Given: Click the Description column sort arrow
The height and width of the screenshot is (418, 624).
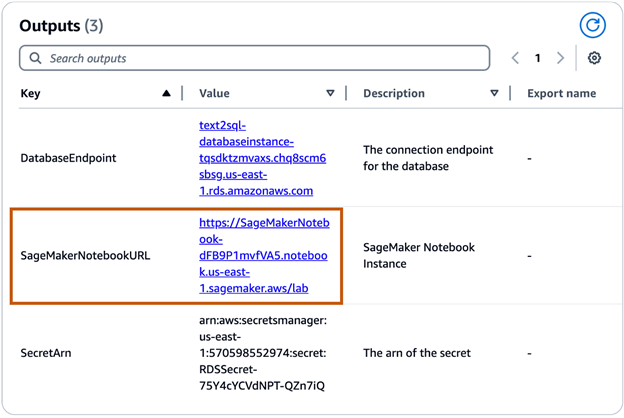Looking at the screenshot, I should coord(494,93).
